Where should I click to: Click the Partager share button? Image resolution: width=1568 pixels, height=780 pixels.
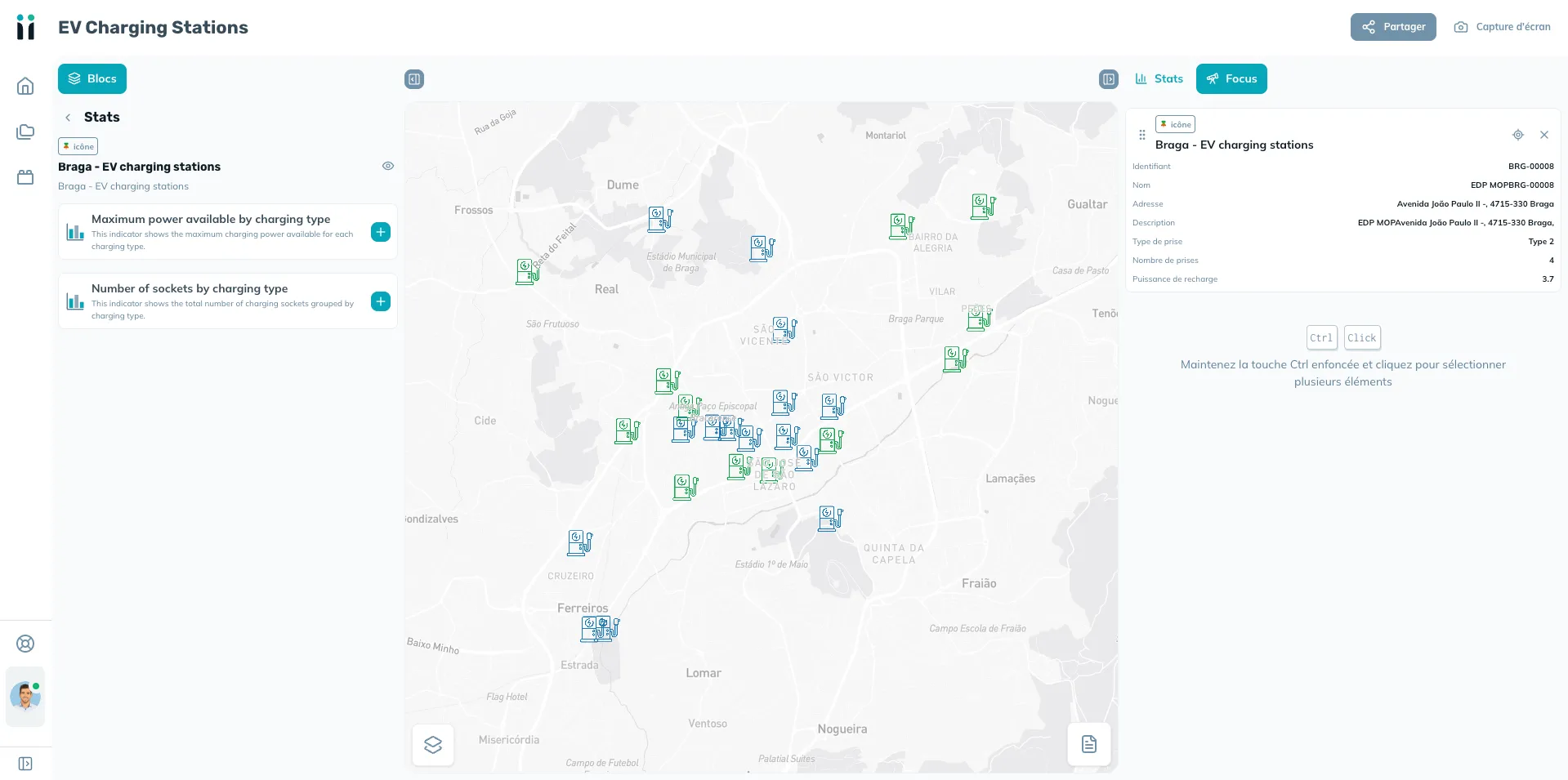(1393, 27)
